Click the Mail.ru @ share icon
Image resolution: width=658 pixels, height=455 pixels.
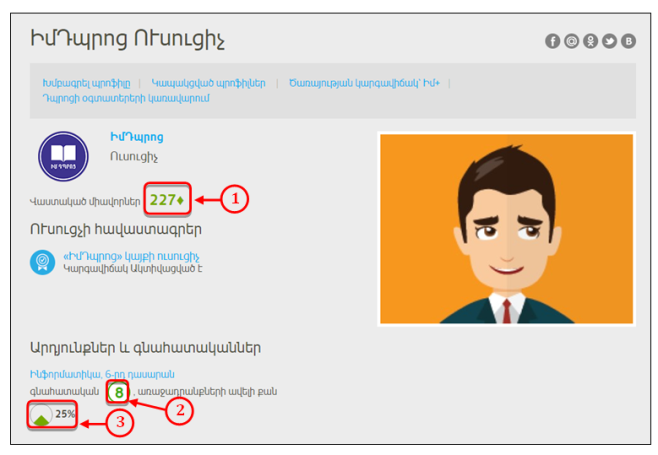pyautogui.click(x=572, y=41)
